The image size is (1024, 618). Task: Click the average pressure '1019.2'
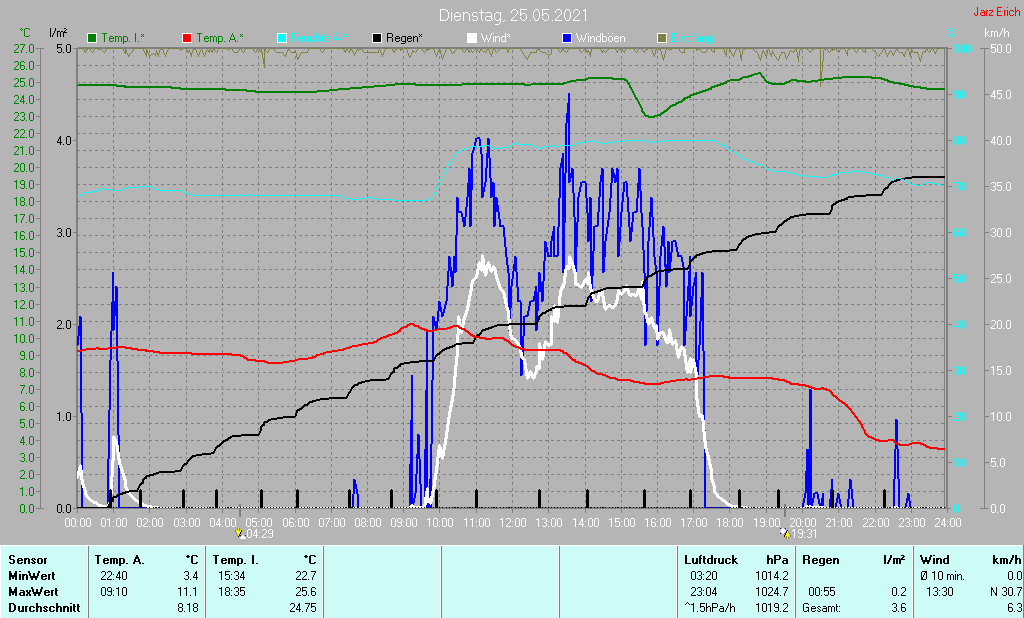pyautogui.click(x=772, y=608)
